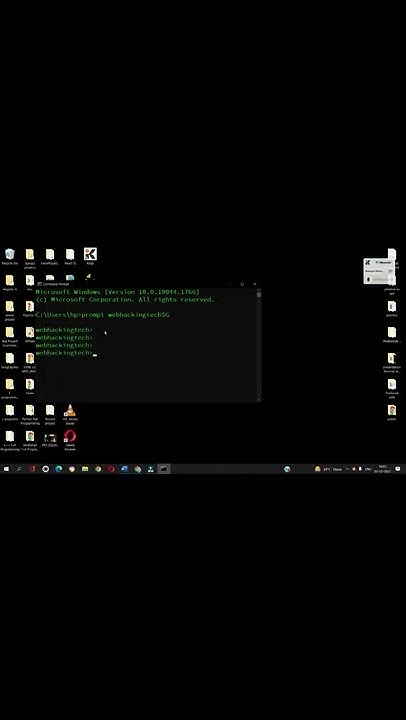Open the weather 34°C Haze widget

pos(328,469)
